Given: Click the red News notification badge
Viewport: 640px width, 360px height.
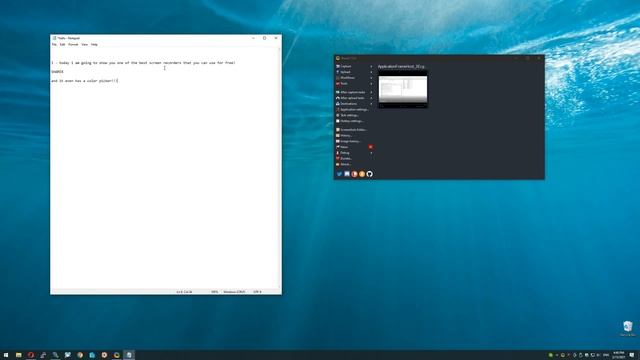Looking at the screenshot, I should tap(371, 147).
